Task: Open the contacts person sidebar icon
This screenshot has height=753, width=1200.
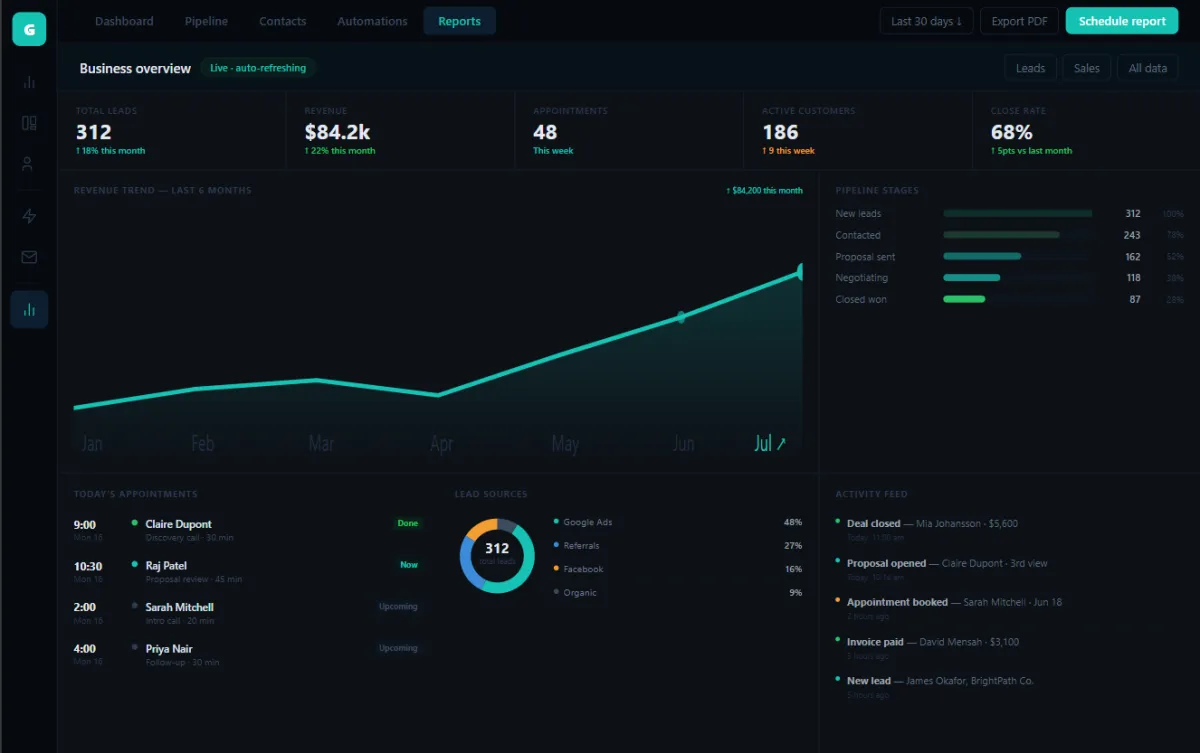Action: (29, 164)
